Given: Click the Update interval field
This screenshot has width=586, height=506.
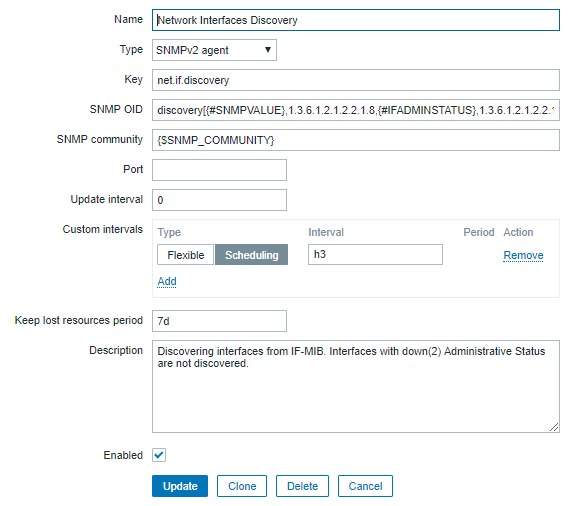Looking at the screenshot, I should 219,200.
